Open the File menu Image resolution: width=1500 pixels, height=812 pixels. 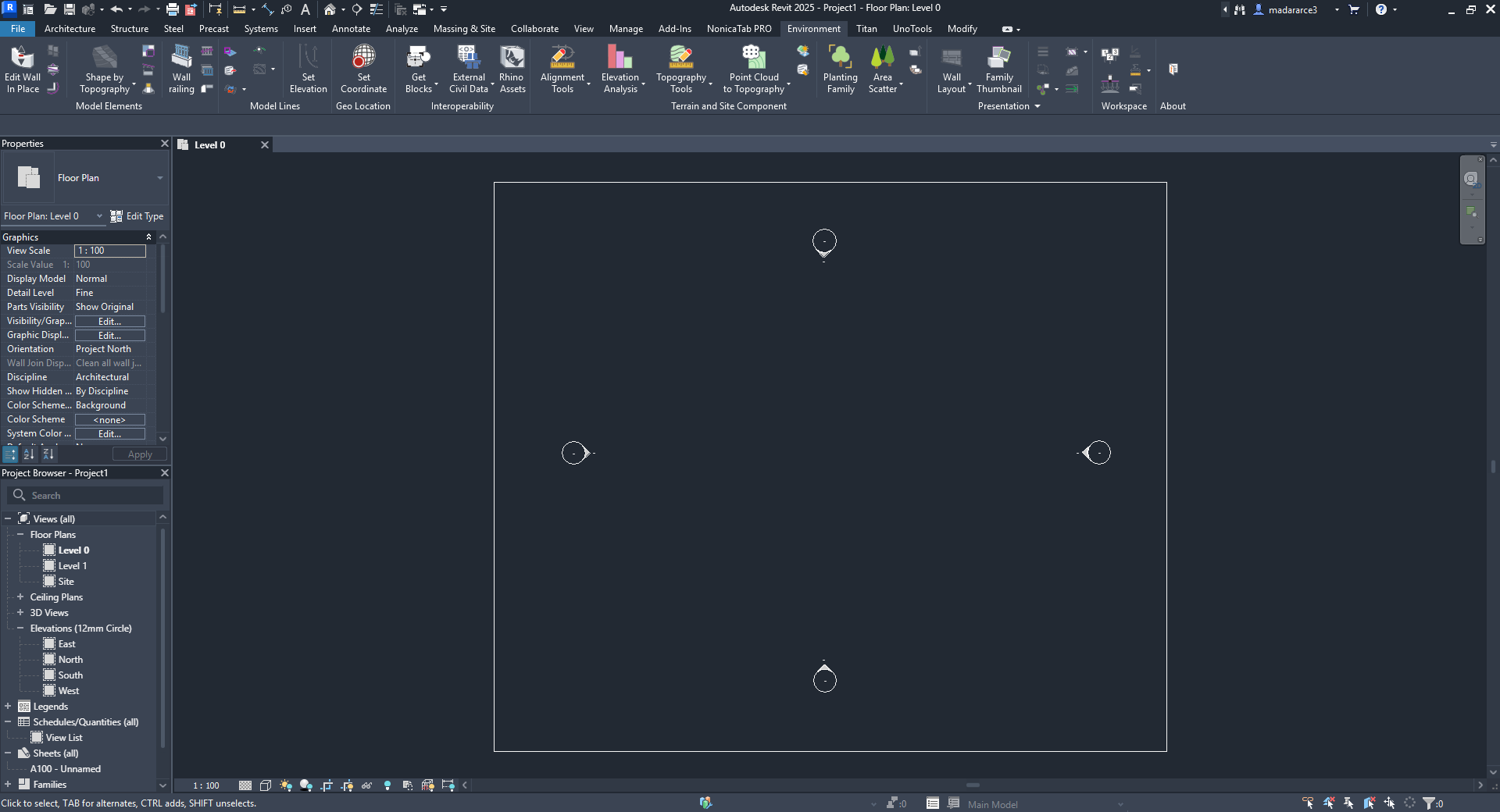pos(18,29)
